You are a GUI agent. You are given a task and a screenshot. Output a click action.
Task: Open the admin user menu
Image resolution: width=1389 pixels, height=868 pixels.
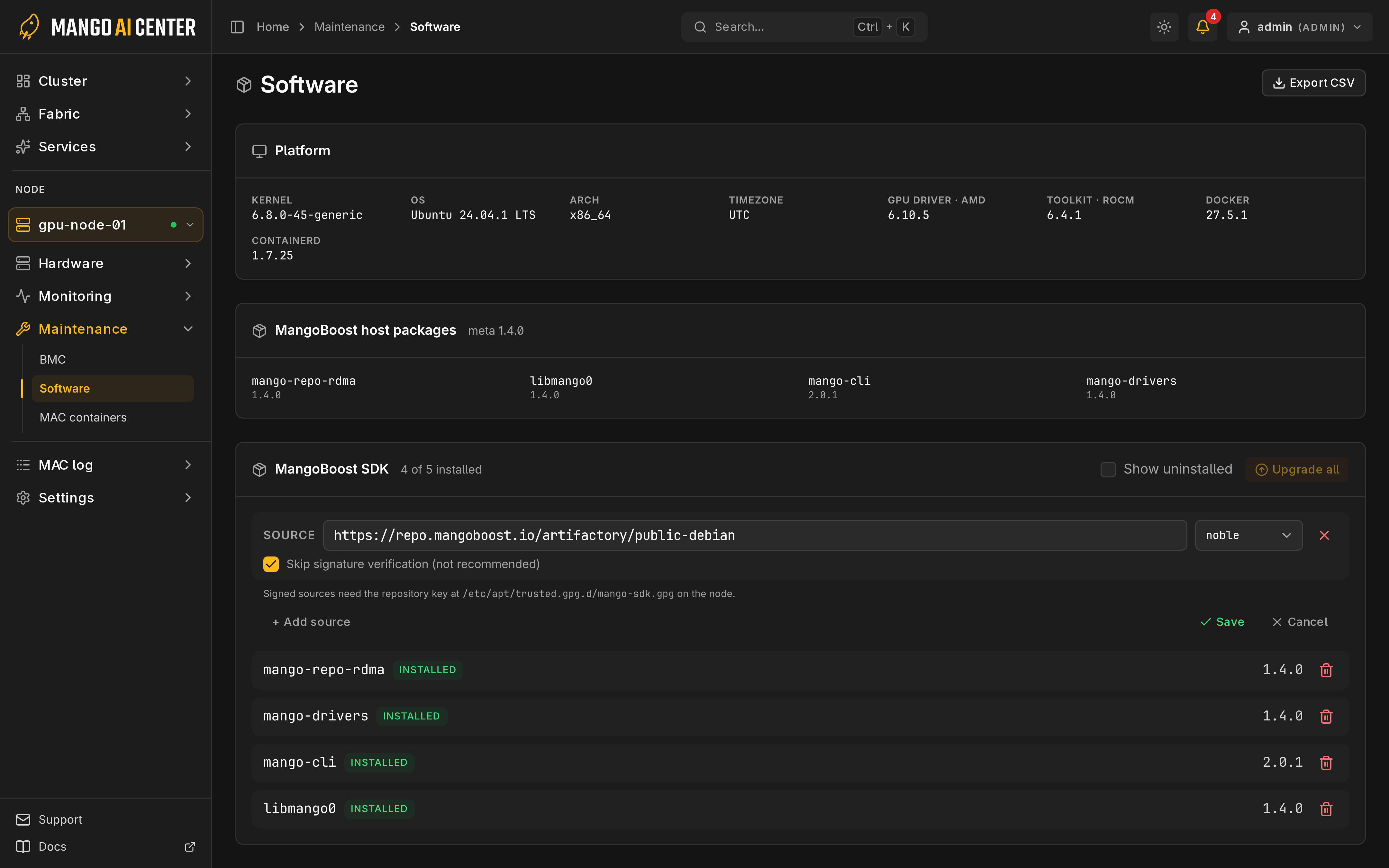point(1300,27)
